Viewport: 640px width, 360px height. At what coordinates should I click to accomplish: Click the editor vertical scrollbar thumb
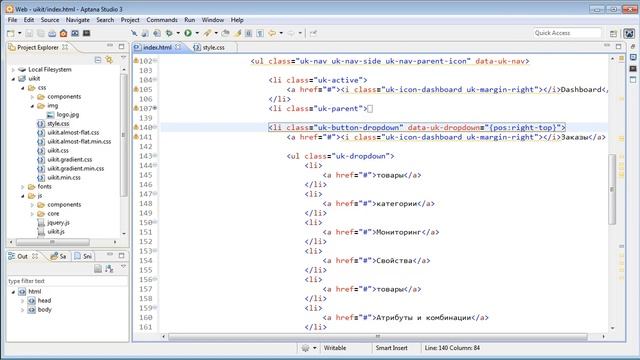(x=612, y=189)
